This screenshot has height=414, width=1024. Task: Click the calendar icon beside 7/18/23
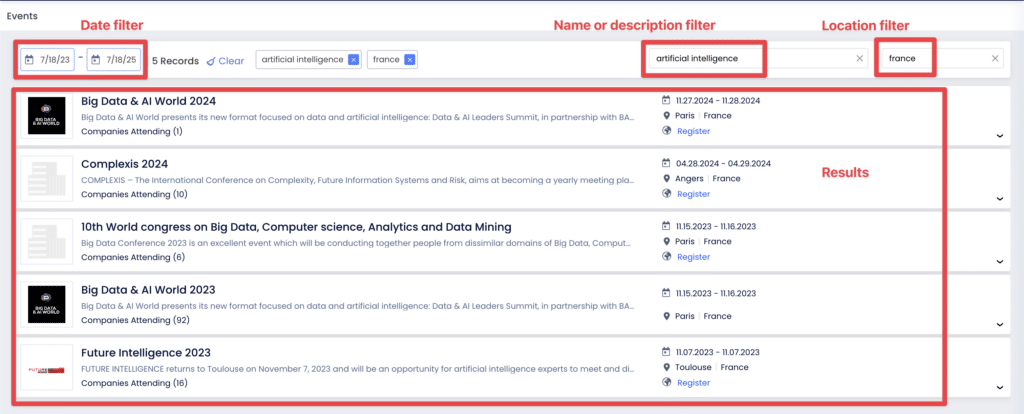click(29, 59)
